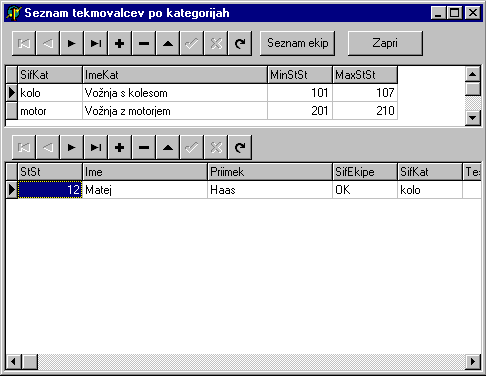This screenshot has height=377, width=486.
Task: Select the 'Haas' surname cell
Action: click(x=270, y=190)
